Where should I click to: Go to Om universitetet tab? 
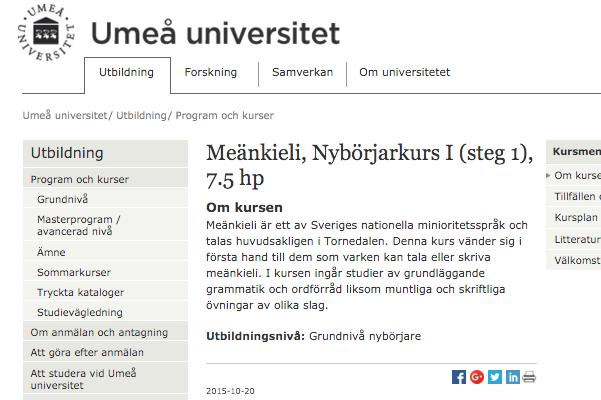coord(405,72)
